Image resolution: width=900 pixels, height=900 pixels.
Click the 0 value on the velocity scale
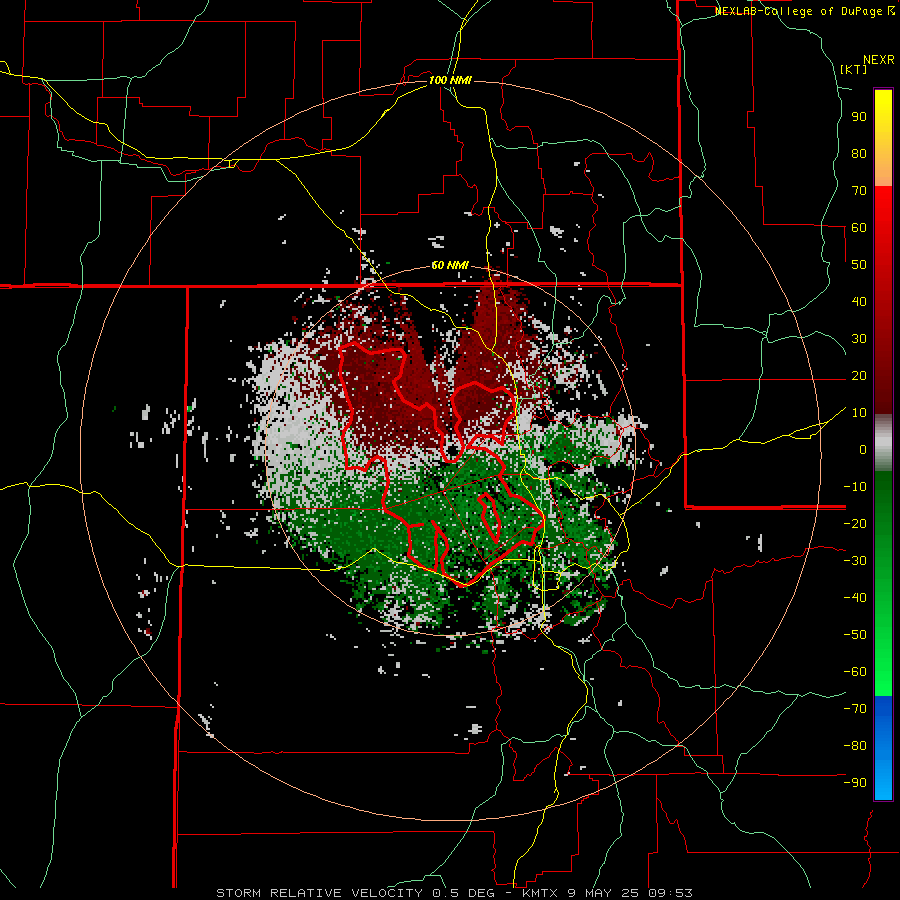pyautogui.click(x=863, y=449)
